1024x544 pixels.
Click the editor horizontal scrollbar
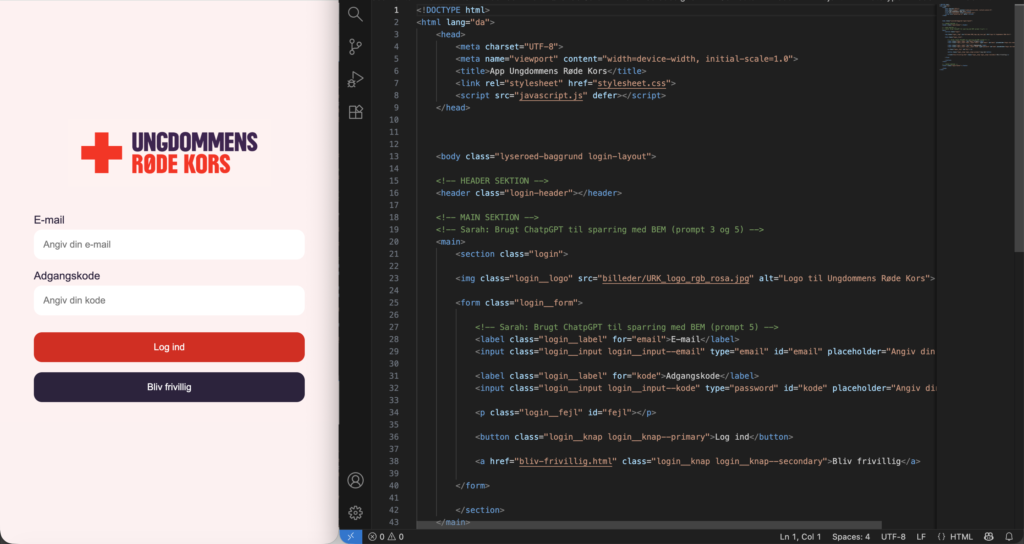(648, 525)
